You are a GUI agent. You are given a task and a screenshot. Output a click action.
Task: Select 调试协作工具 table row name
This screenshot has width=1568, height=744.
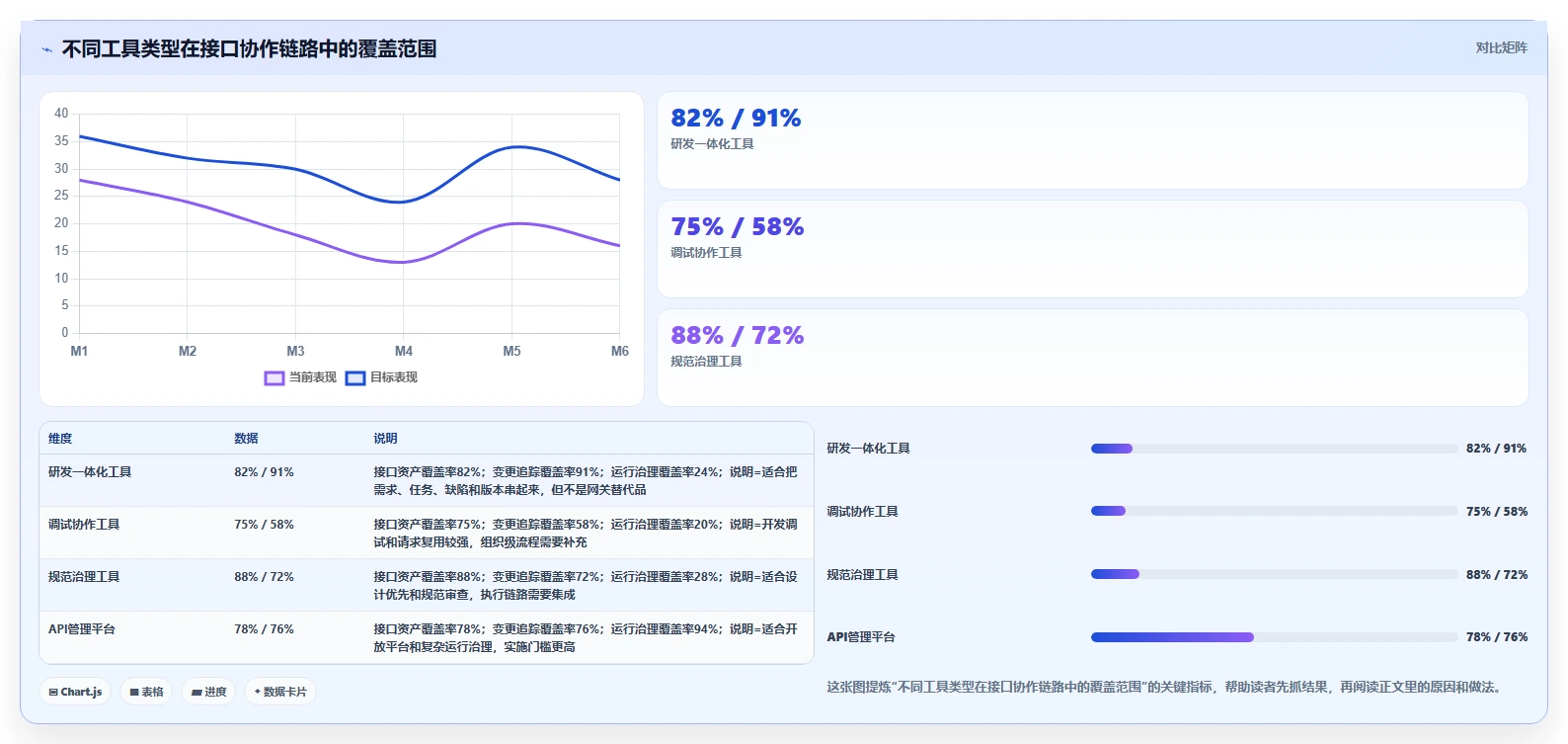(x=84, y=525)
